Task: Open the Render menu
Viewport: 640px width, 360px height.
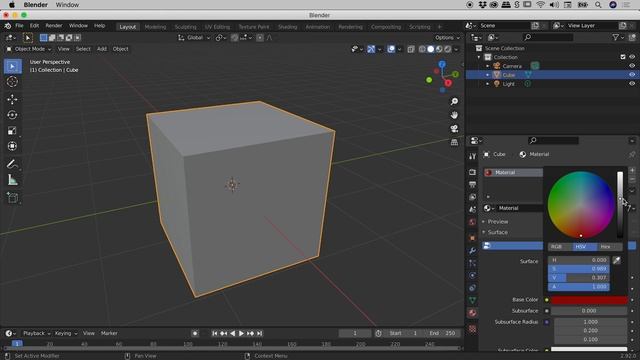Action: pyautogui.click(x=53, y=26)
